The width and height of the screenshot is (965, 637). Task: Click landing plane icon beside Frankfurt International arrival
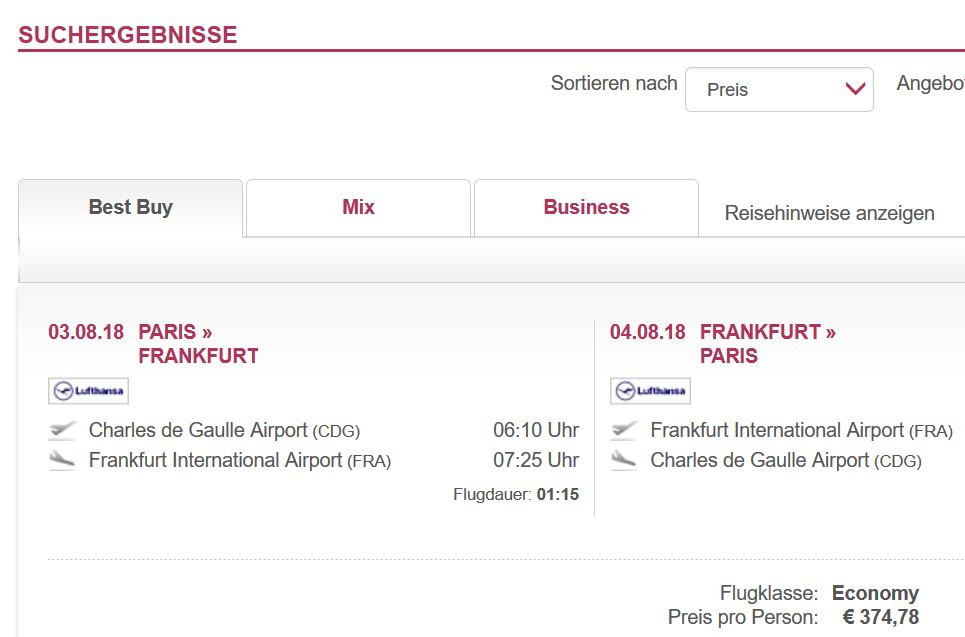62,460
